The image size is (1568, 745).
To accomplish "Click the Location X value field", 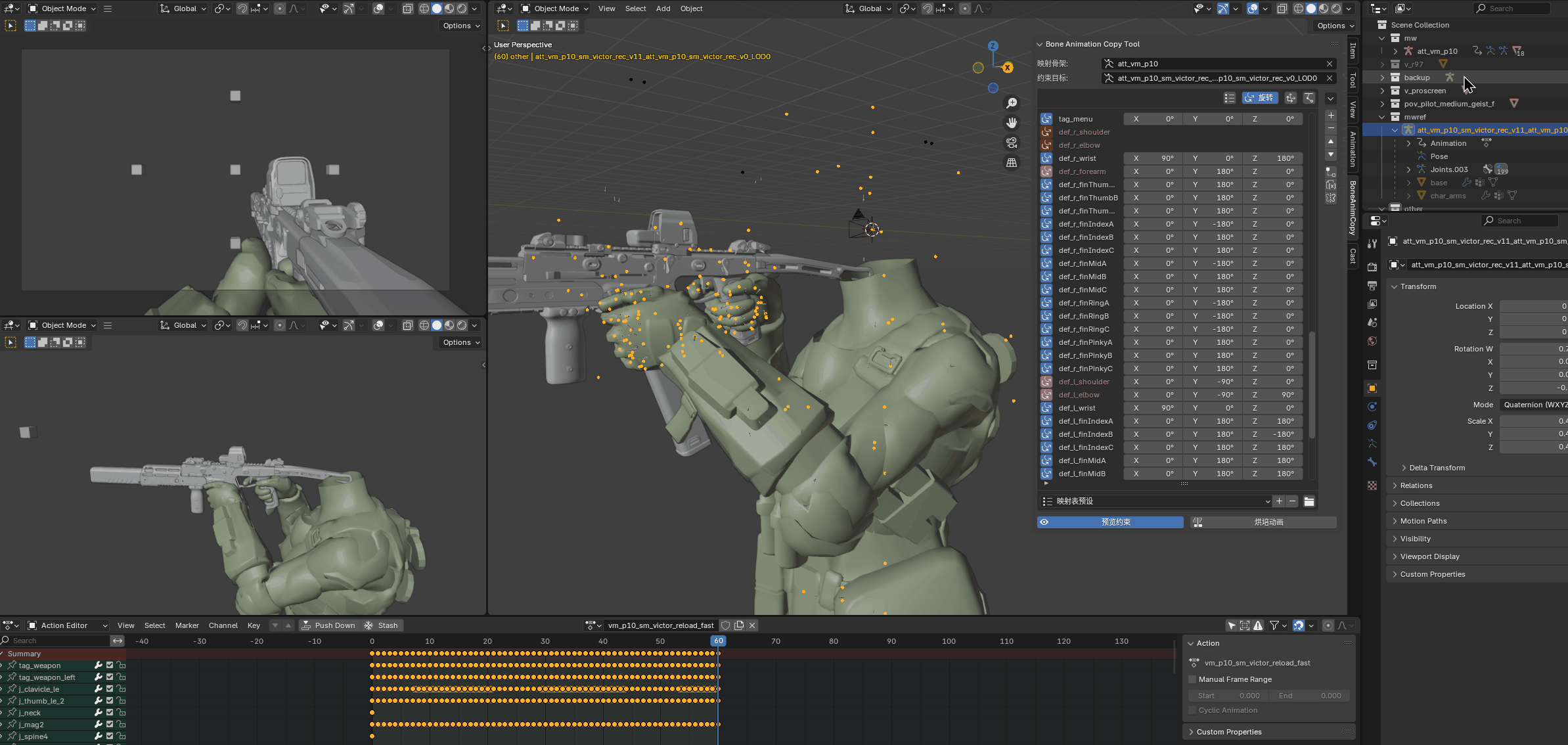I will [x=1534, y=306].
